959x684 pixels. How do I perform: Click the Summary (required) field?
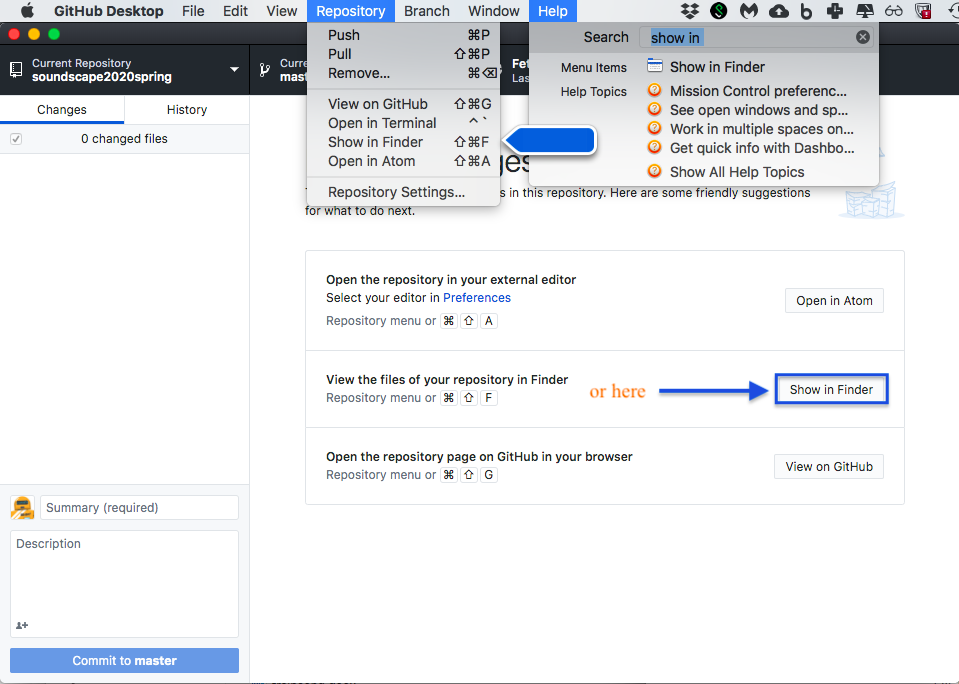click(139, 508)
